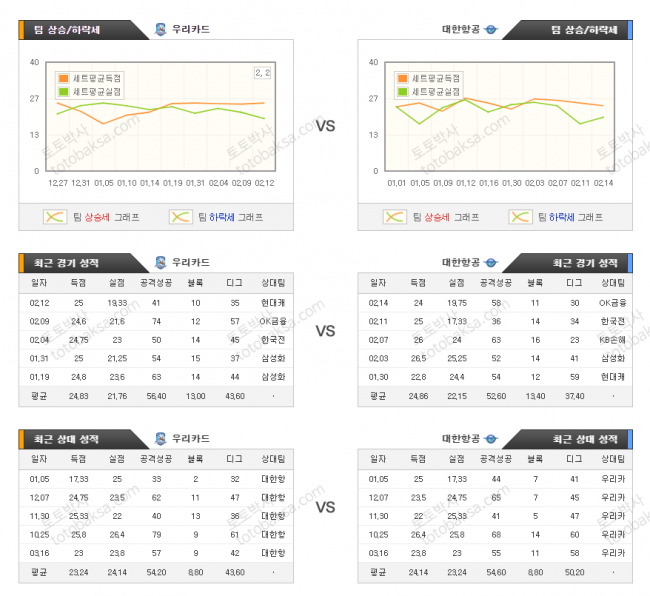Click the 평균 row in Korean Air head-to-head table
The width and height of the screenshot is (650, 596).
(494, 572)
